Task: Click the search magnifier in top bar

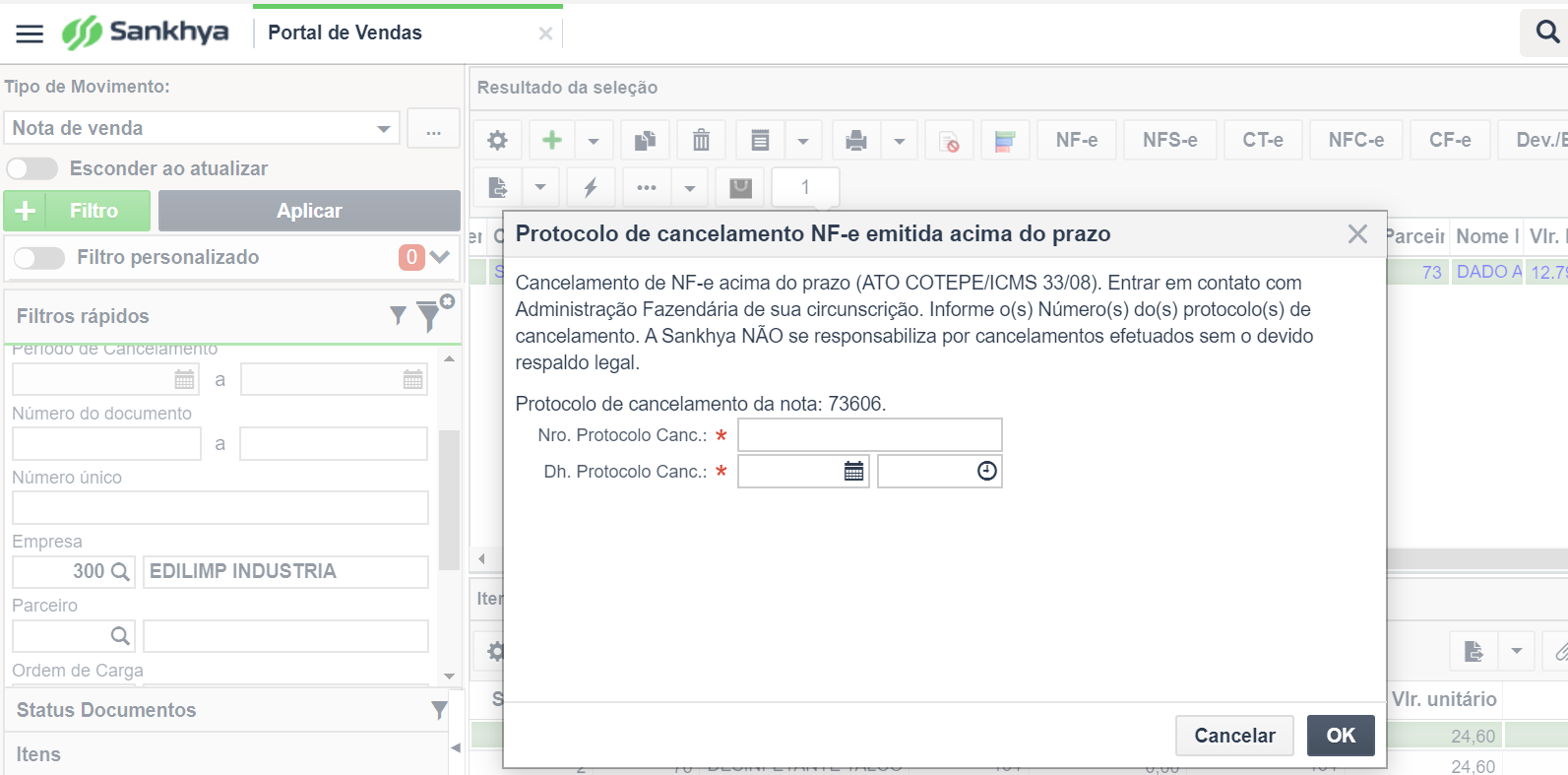Action: pos(1547,32)
